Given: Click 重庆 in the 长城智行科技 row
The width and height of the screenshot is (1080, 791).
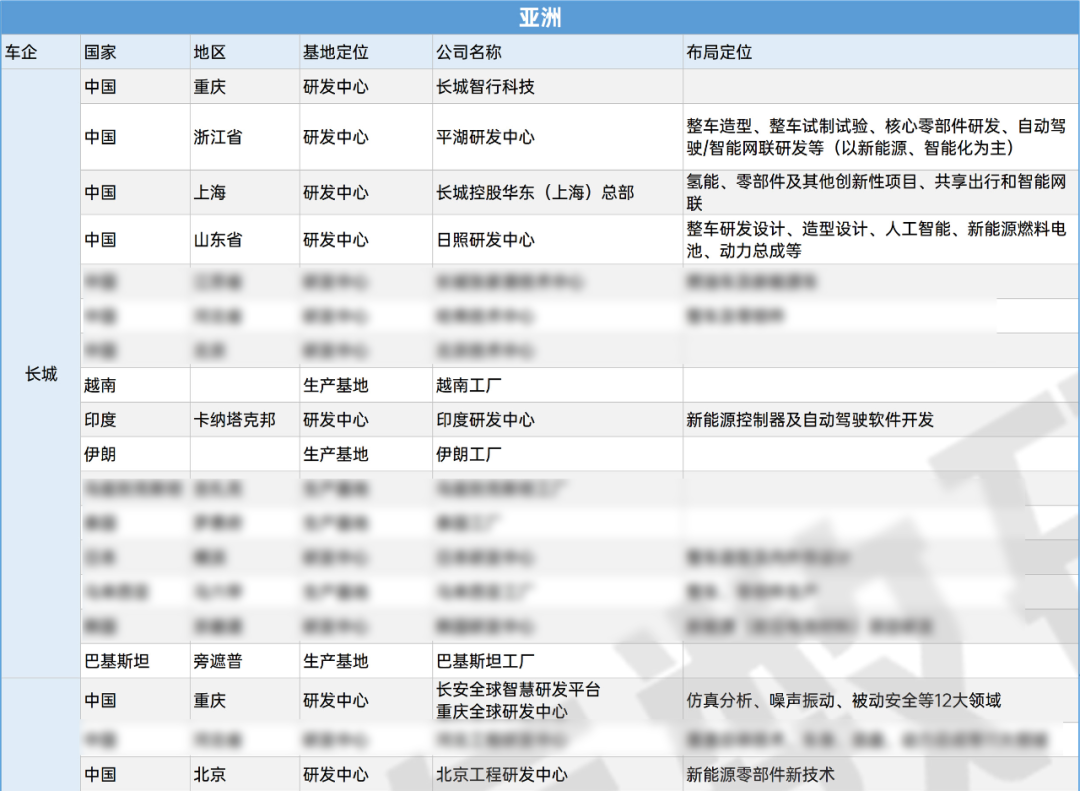Looking at the screenshot, I should coord(209,87).
